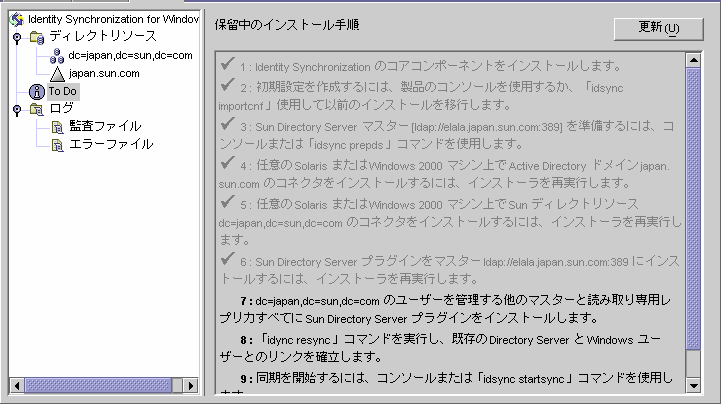This screenshot has height=404, width=721.
Task: Open the 監査ファイル log entry
Action: pos(105,126)
